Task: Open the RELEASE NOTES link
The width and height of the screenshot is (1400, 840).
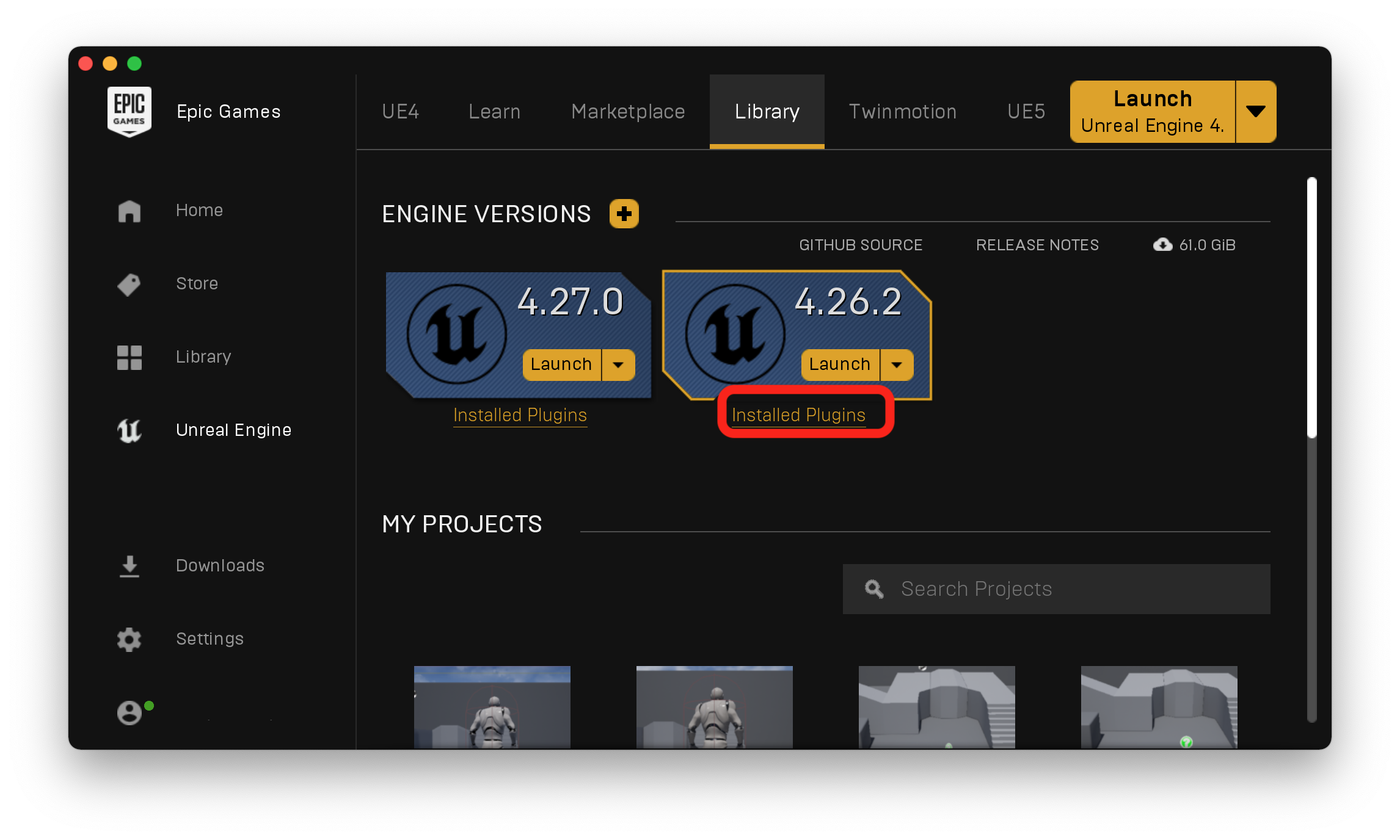Action: point(1037,245)
